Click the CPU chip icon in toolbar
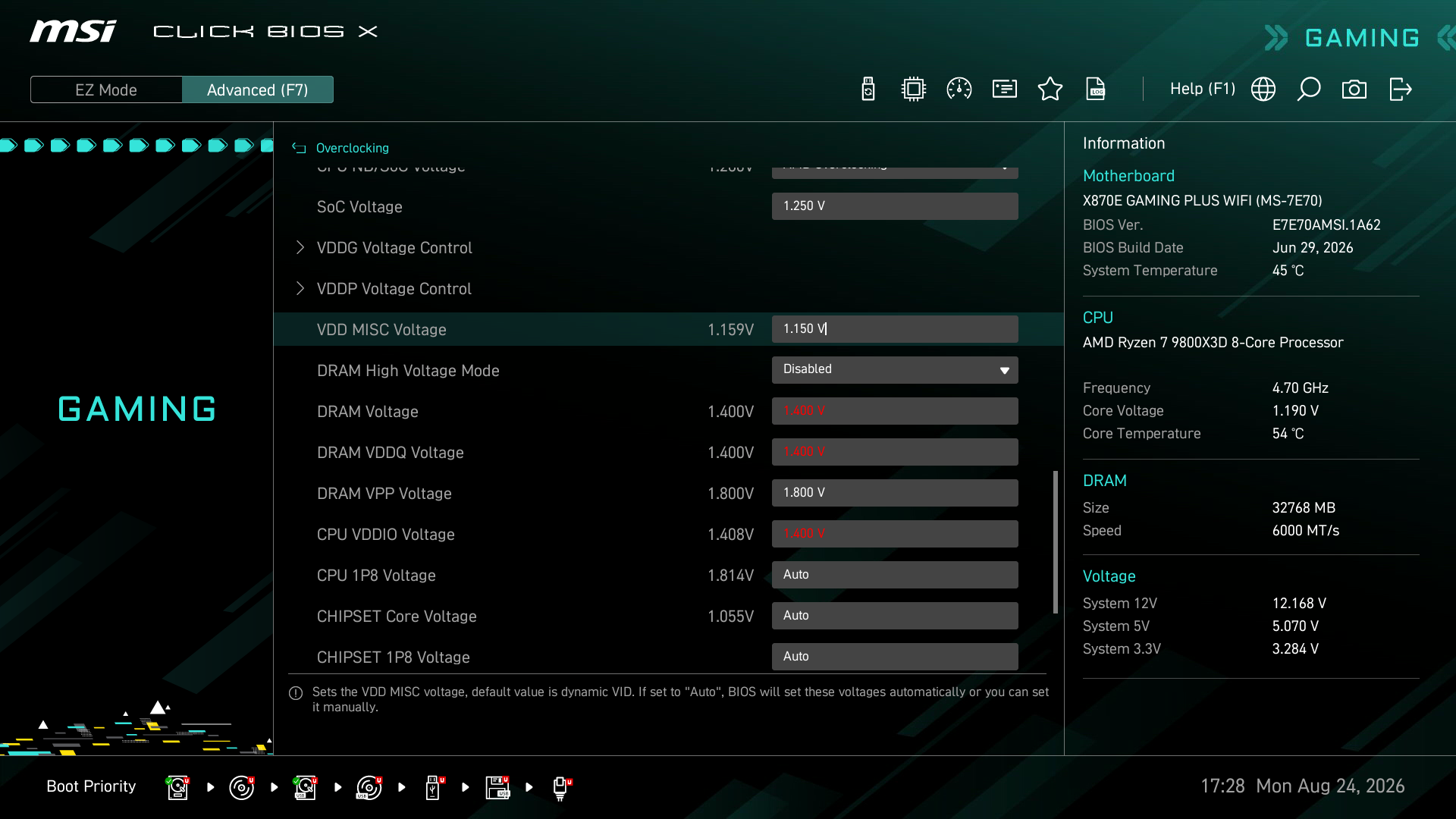 pyautogui.click(x=914, y=89)
